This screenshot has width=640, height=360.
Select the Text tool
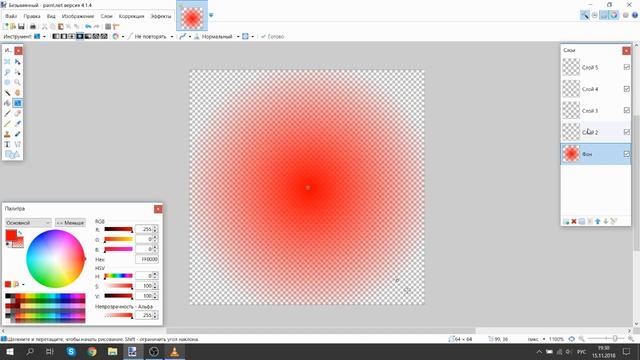coord(7,144)
